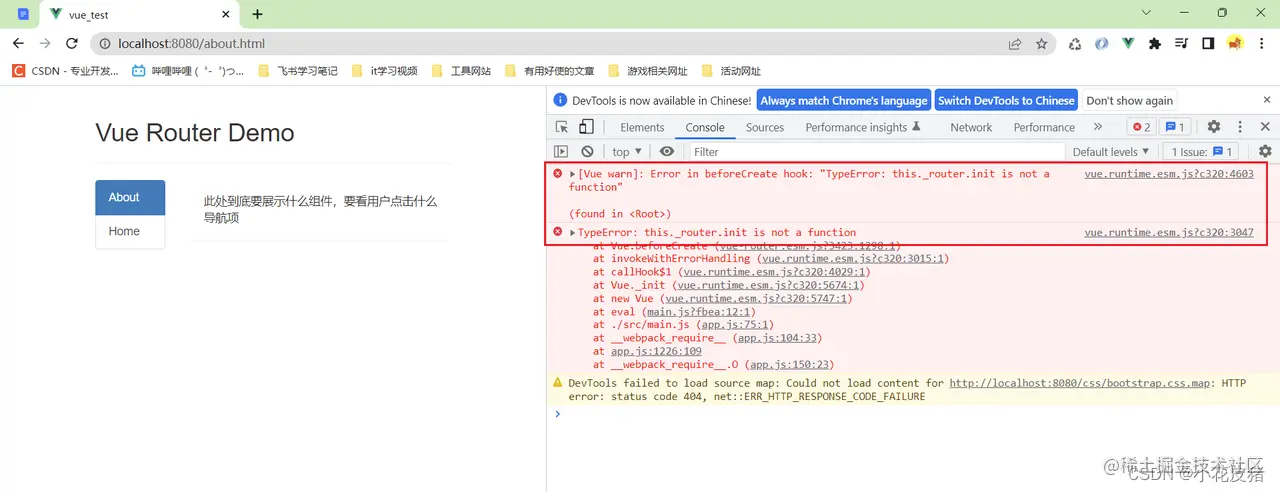Open Chrome three-dot main menu
The width and height of the screenshot is (1280, 492).
coord(1262,44)
